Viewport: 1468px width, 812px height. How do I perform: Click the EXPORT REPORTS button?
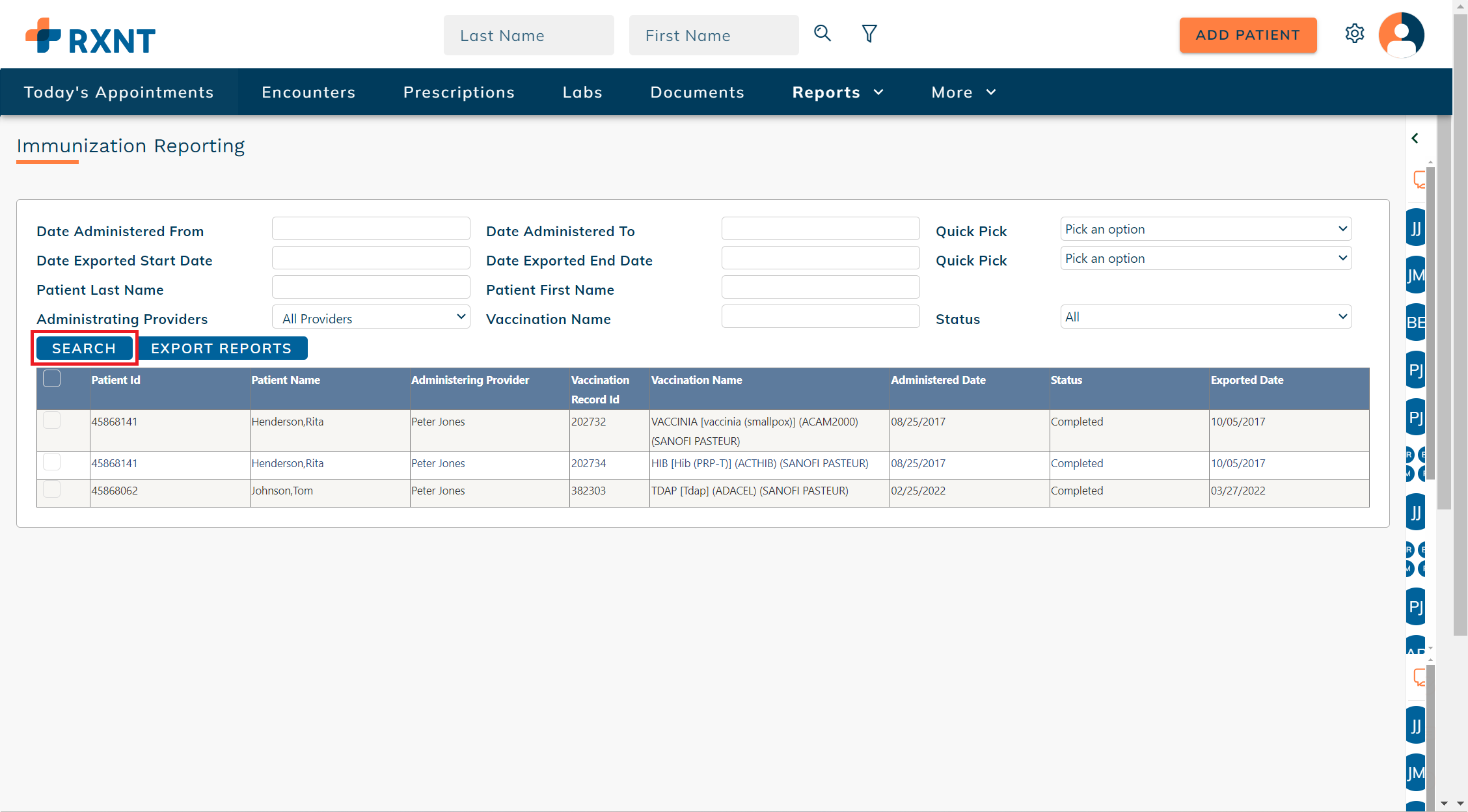coord(223,347)
